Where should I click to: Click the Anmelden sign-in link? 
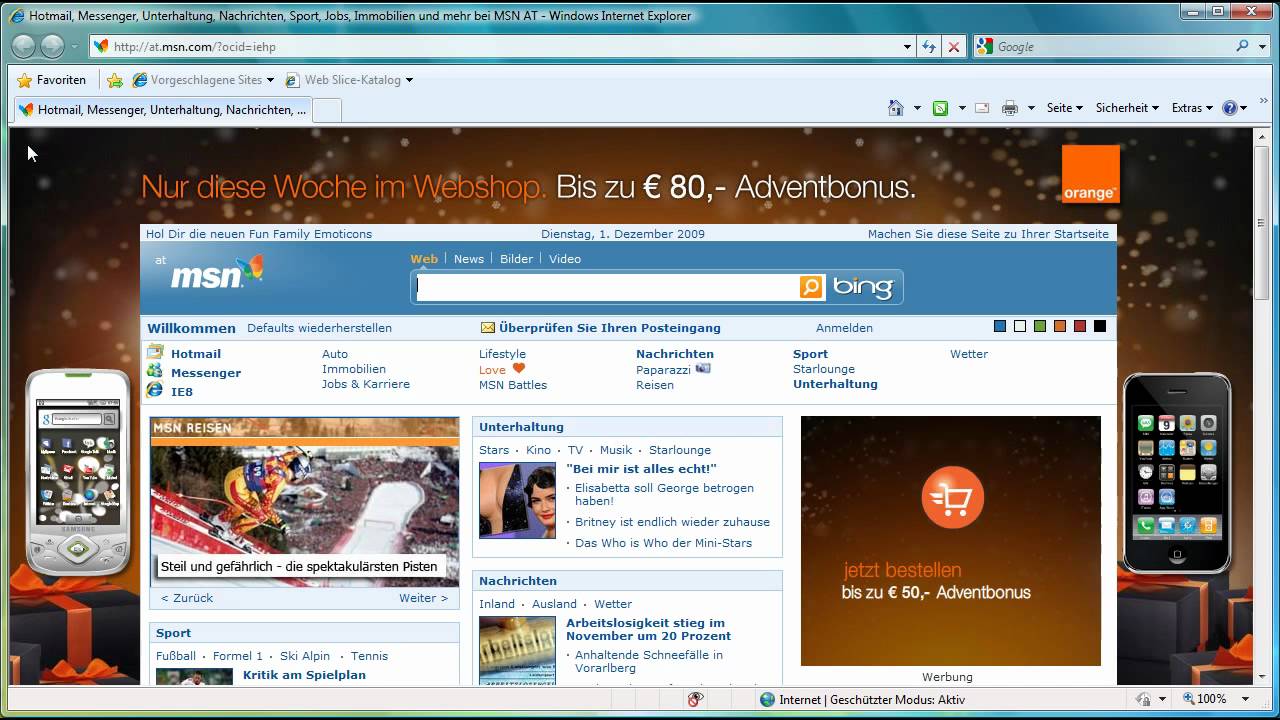[x=844, y=328]
